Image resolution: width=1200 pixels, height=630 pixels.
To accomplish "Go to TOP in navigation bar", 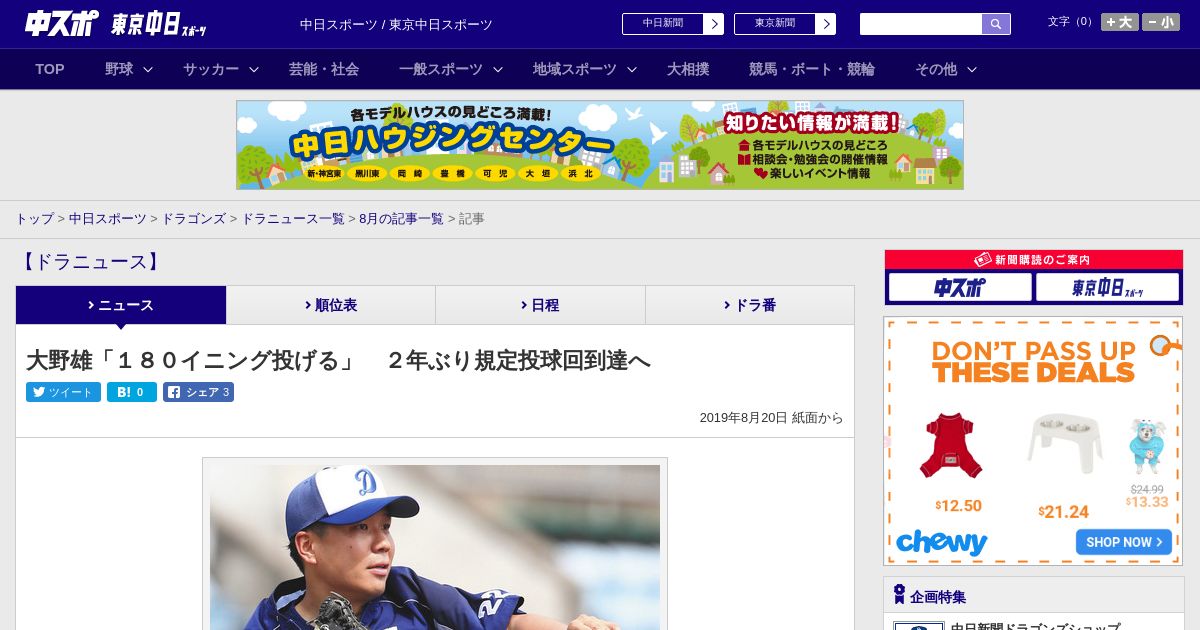I will [x=50, y=69].
